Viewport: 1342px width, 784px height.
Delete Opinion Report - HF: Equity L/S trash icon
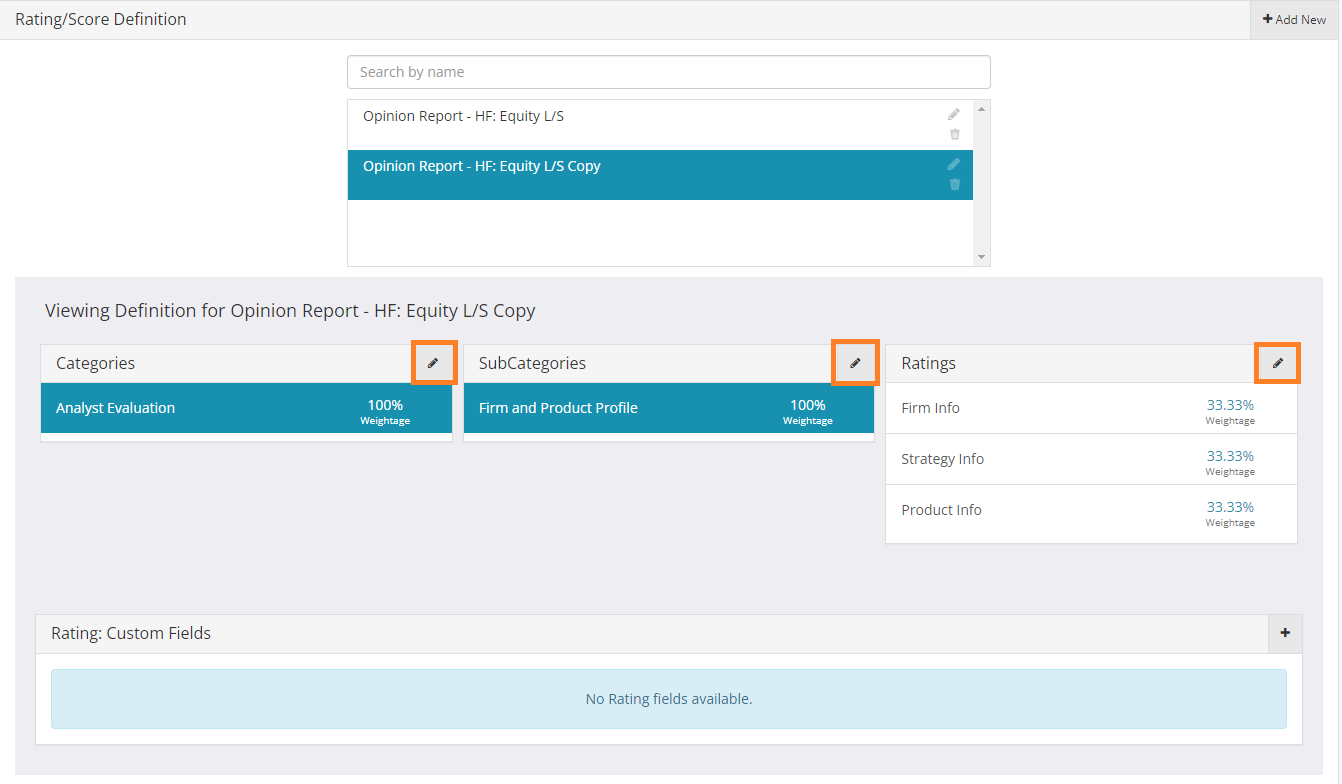coord(954,134)
